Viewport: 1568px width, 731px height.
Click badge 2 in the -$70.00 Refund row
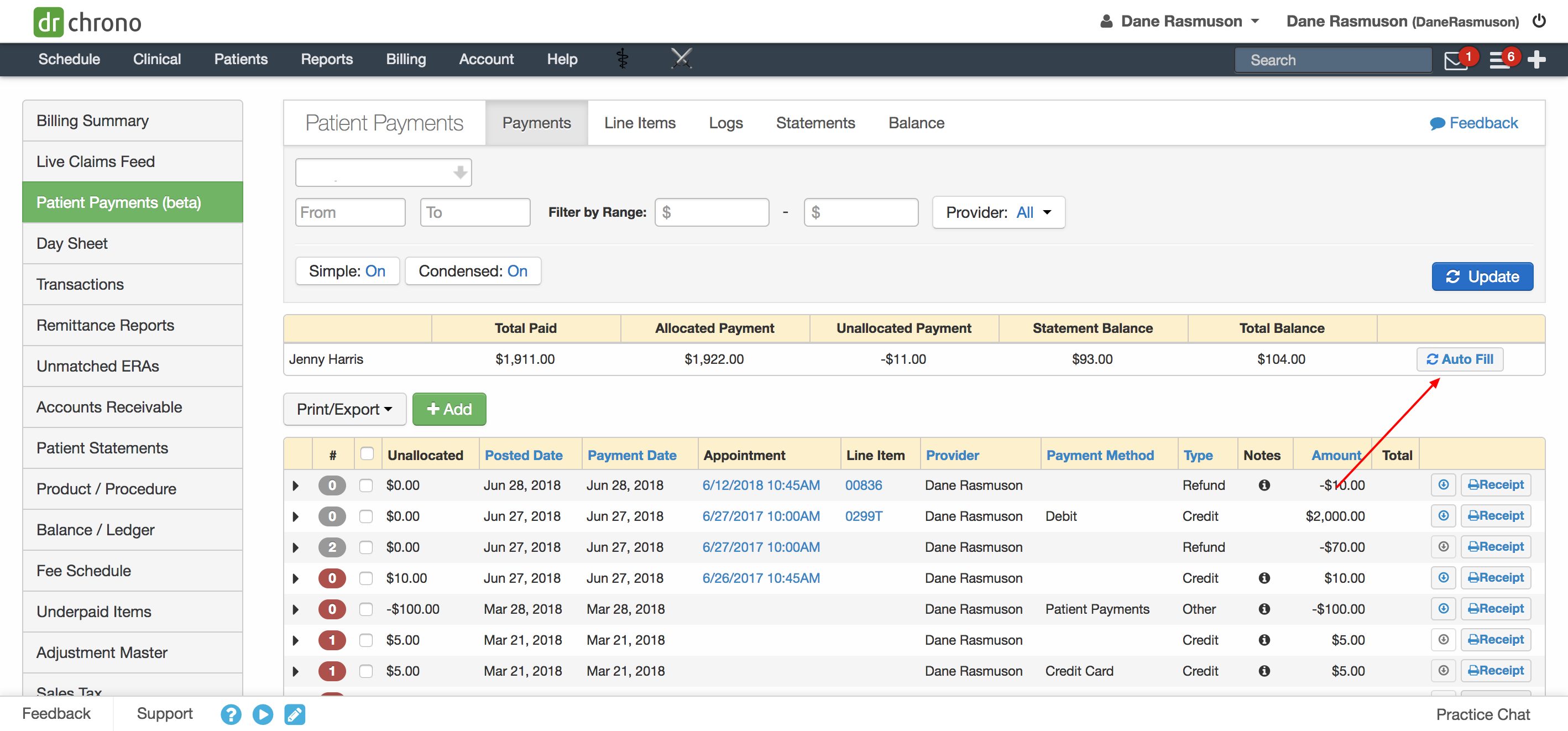tap(332, 547)
